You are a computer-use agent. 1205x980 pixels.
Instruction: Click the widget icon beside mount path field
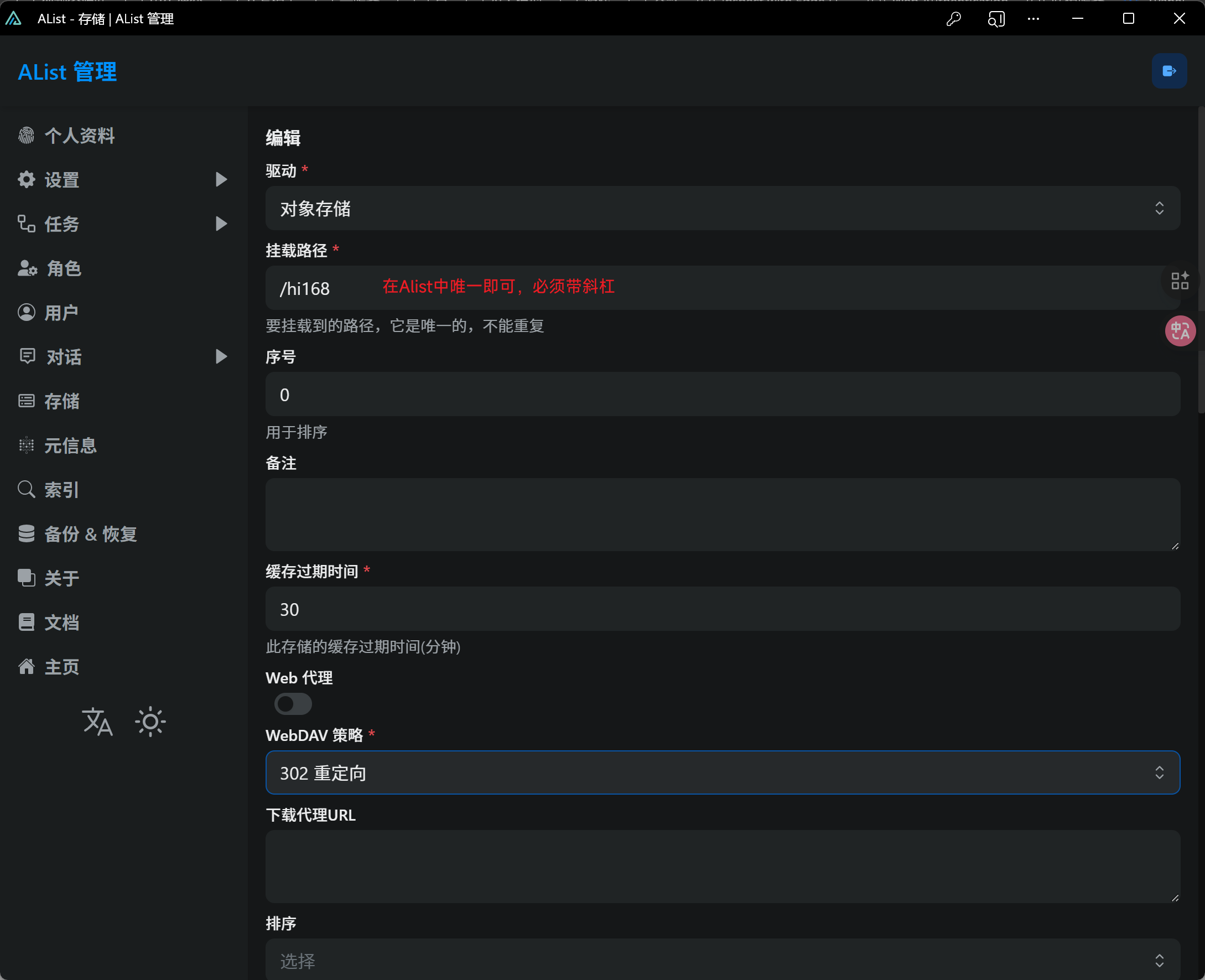click(1179, 281)
